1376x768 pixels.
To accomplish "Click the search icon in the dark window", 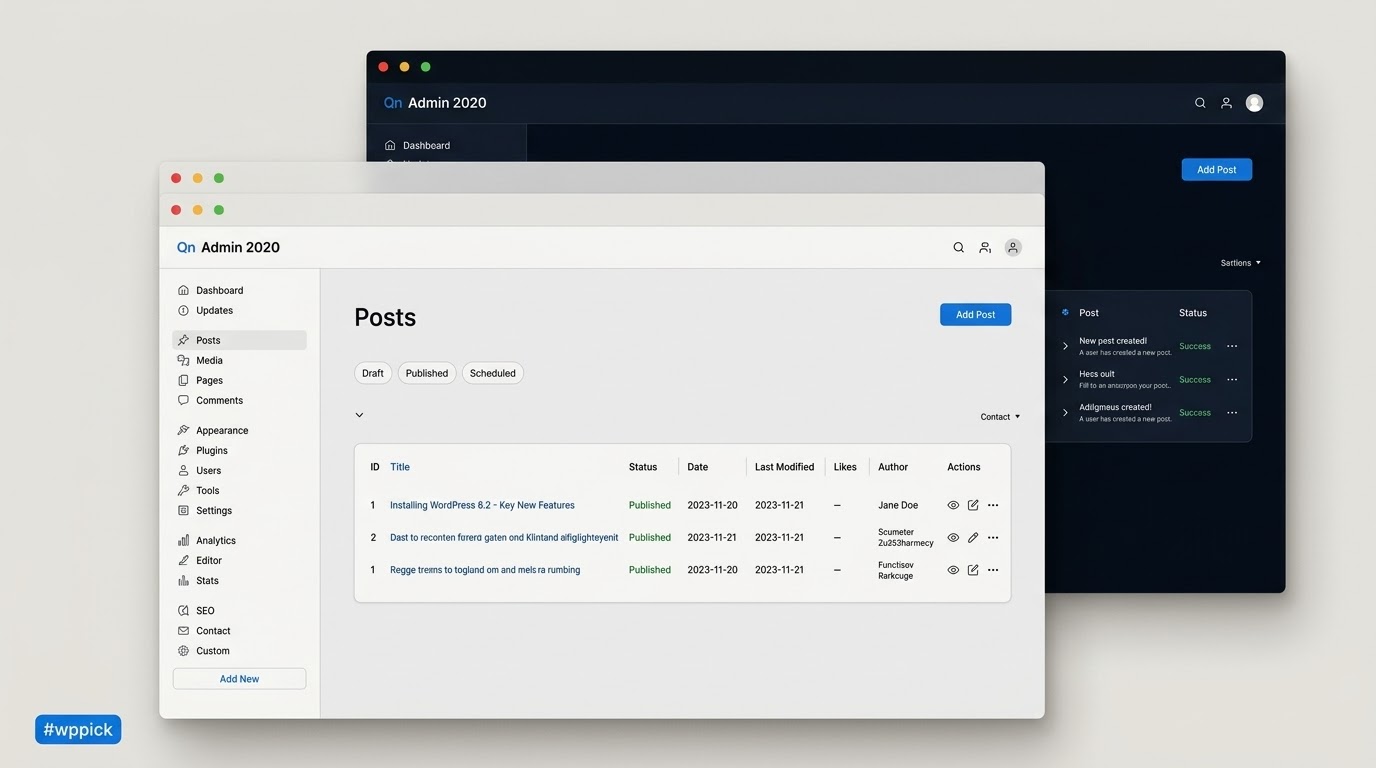I will (1200, 103).
